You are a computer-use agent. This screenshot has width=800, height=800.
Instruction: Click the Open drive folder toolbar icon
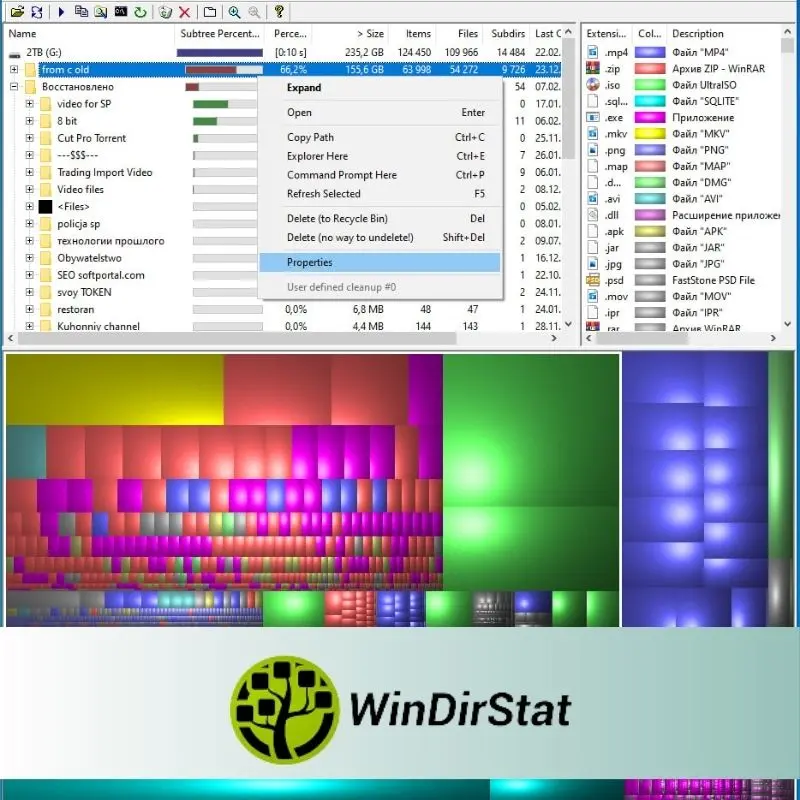[x=17, y=12]
